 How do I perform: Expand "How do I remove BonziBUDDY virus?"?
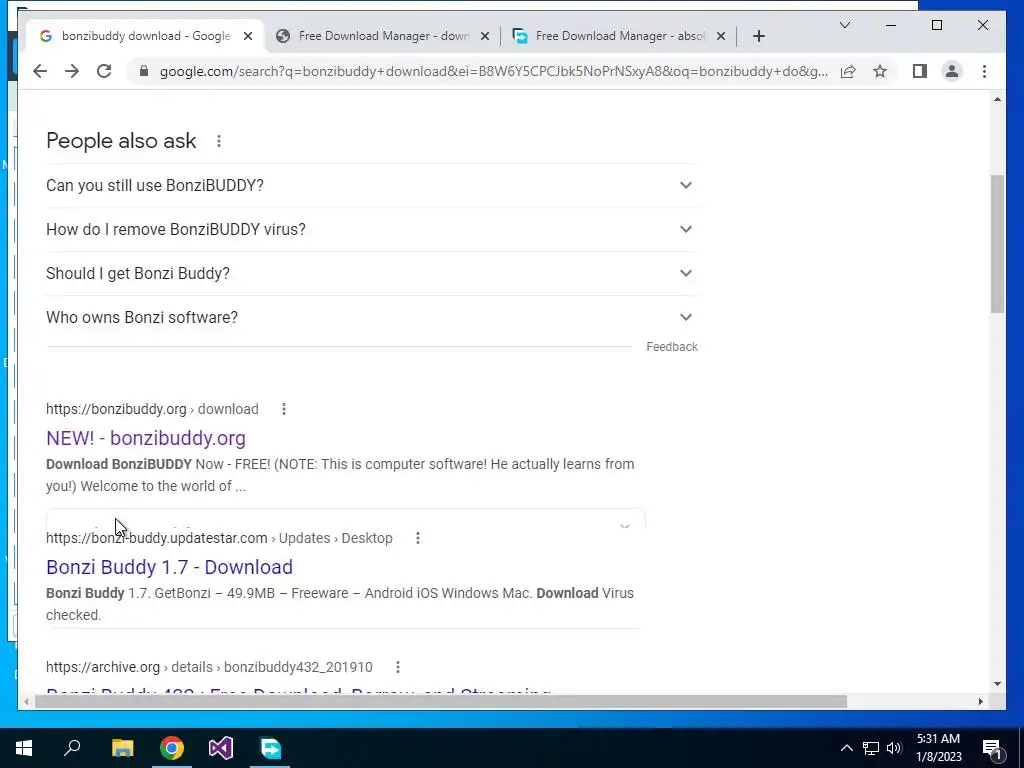[x=372, y=229]
